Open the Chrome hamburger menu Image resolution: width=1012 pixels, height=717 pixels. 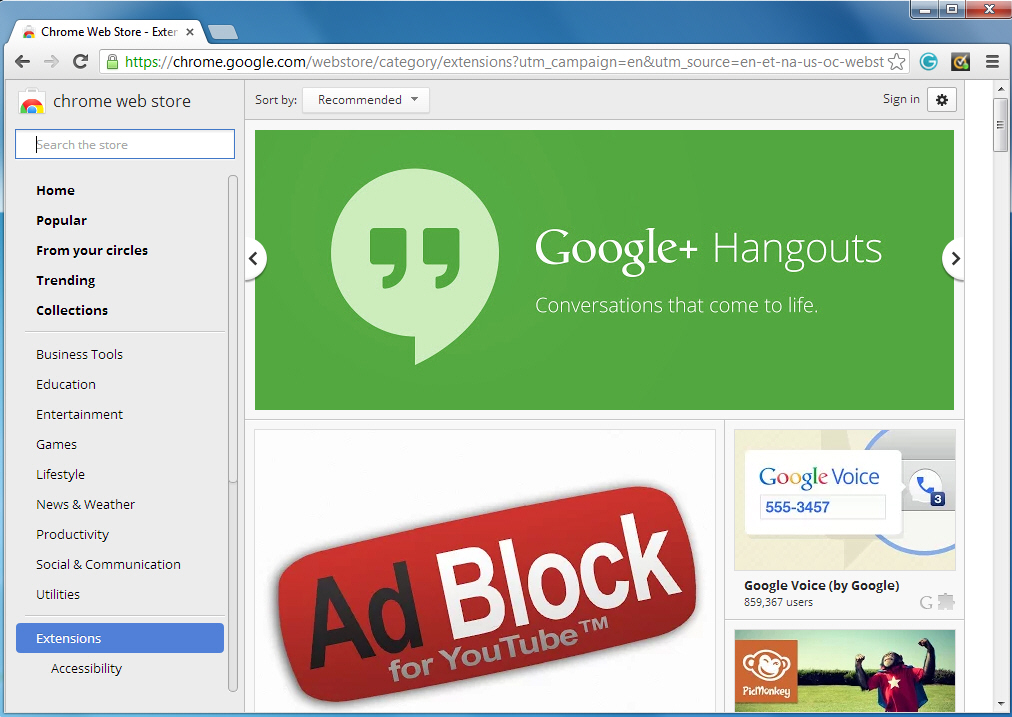click(992, 61)
